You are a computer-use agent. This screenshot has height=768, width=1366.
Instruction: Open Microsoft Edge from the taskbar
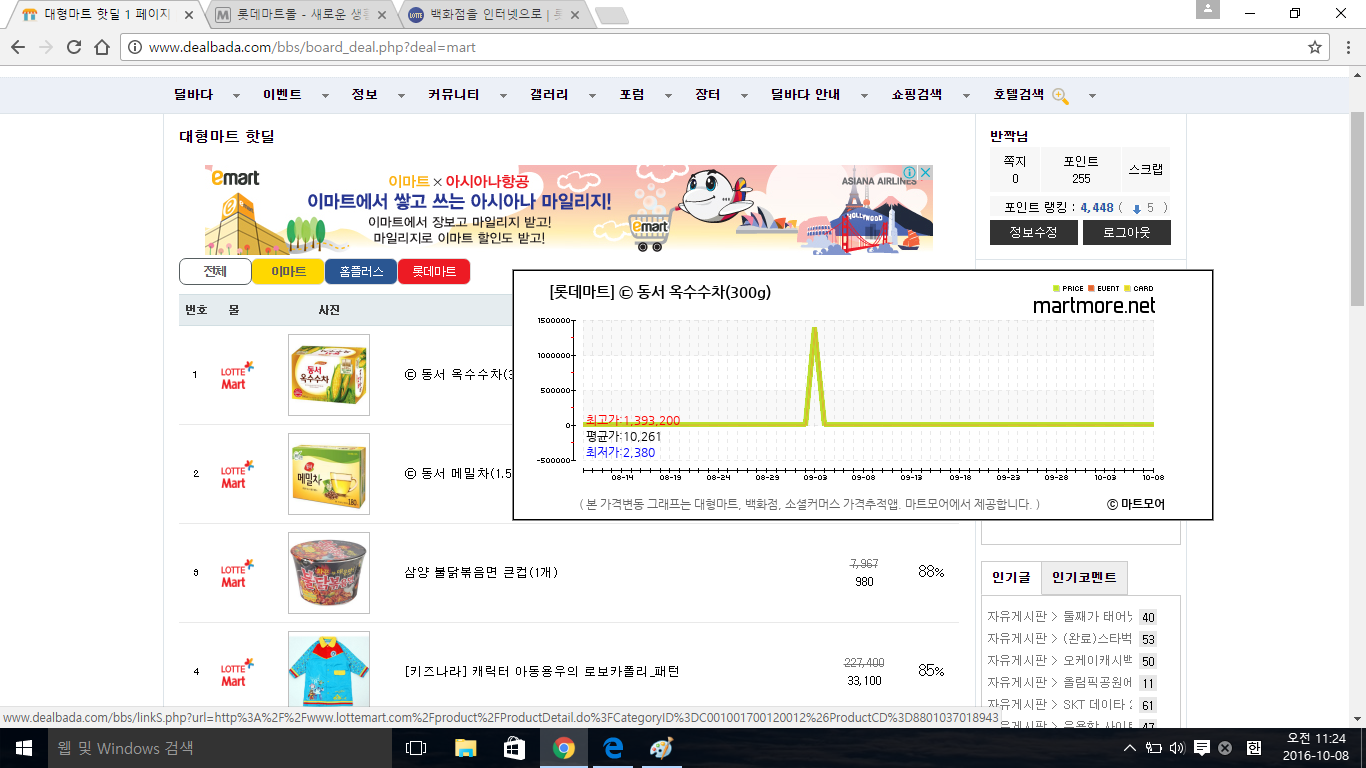coord(612,748)
